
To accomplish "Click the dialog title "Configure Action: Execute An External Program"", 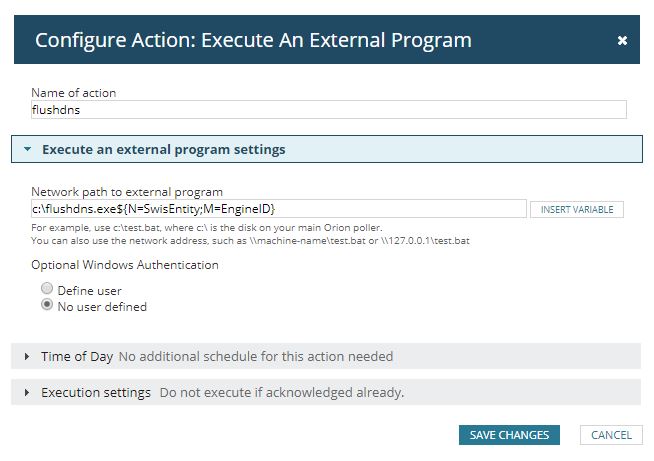I will tap(253, 41).
